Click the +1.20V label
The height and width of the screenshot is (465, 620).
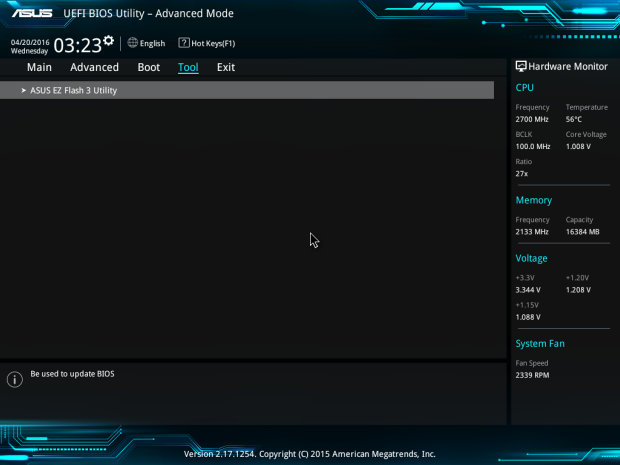[x=577, y=278]
